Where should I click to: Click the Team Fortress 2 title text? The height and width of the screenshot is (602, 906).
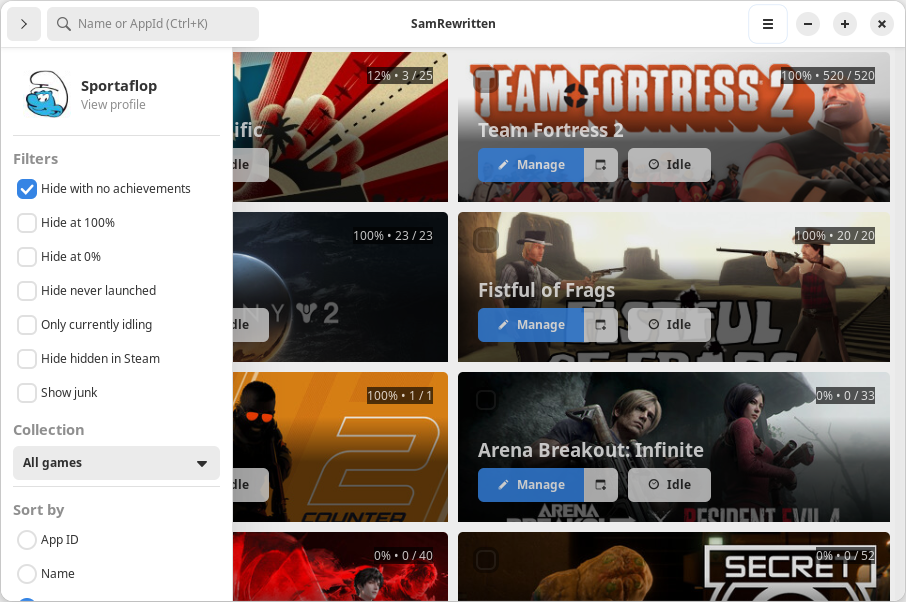tap(551, 131)
